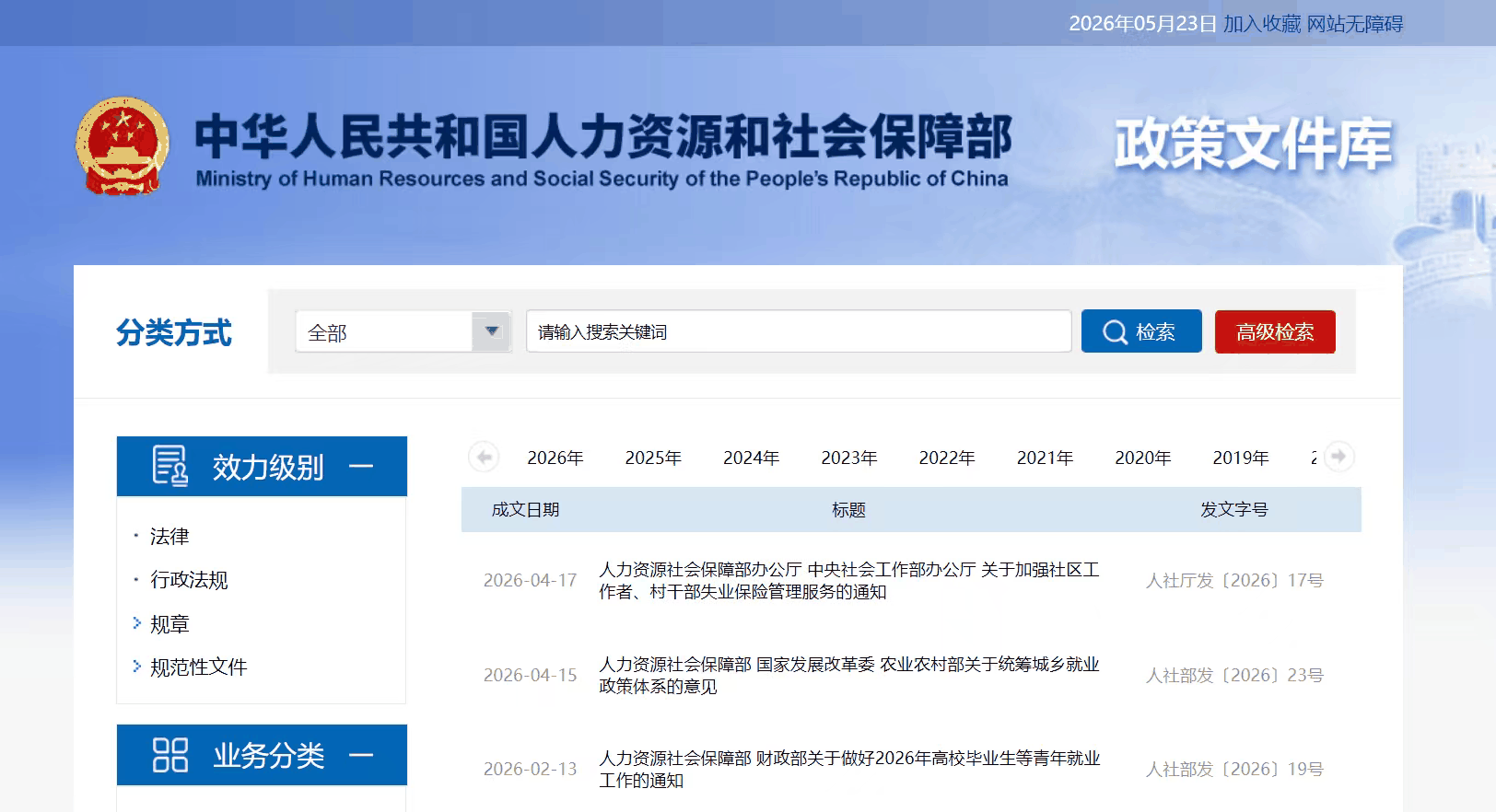Image resolution: width=1496 pixels, height=812 pixels.
Task: Open the 规范性文件 category
Action: pyautogui.click(x=199, y=667)
